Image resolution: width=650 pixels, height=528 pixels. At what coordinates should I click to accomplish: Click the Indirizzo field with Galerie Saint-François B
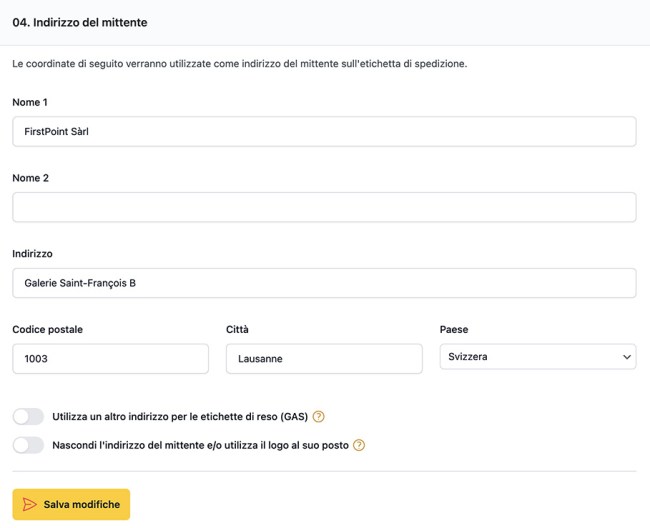(324, 283)
